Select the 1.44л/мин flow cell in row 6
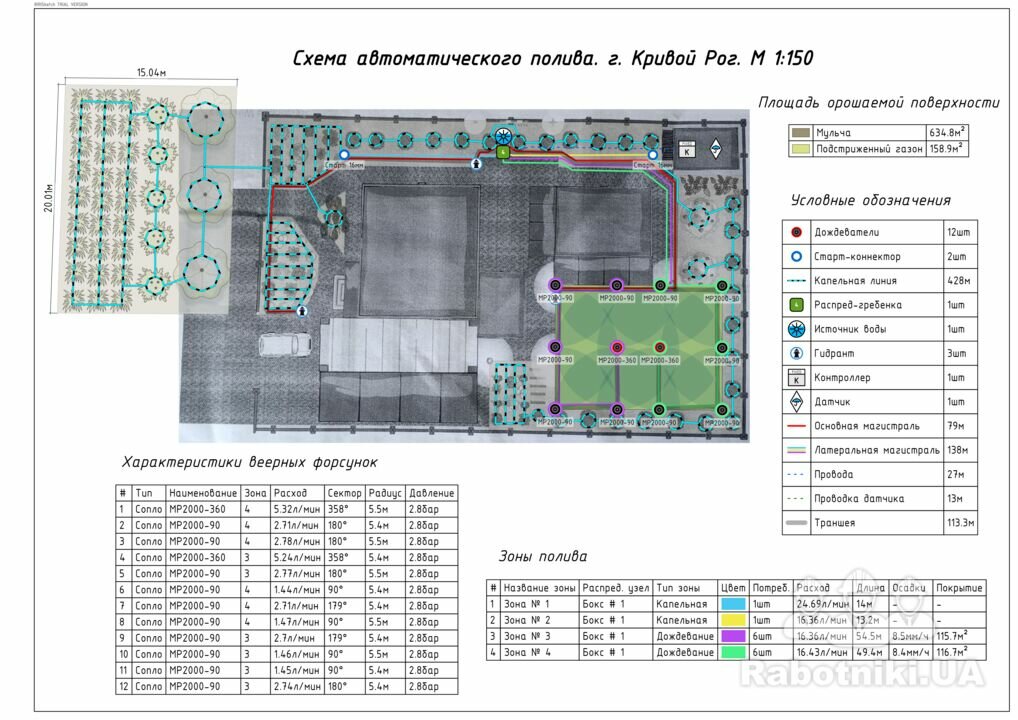This screenshot has height=720, width=1018. coord(297,590)
